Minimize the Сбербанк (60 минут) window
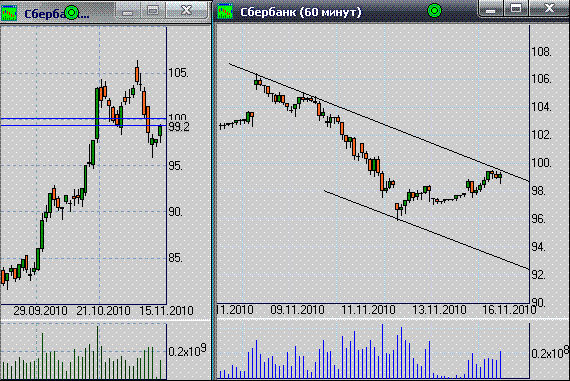The height and width of the screenshot is (381, 570). point(490,9)
